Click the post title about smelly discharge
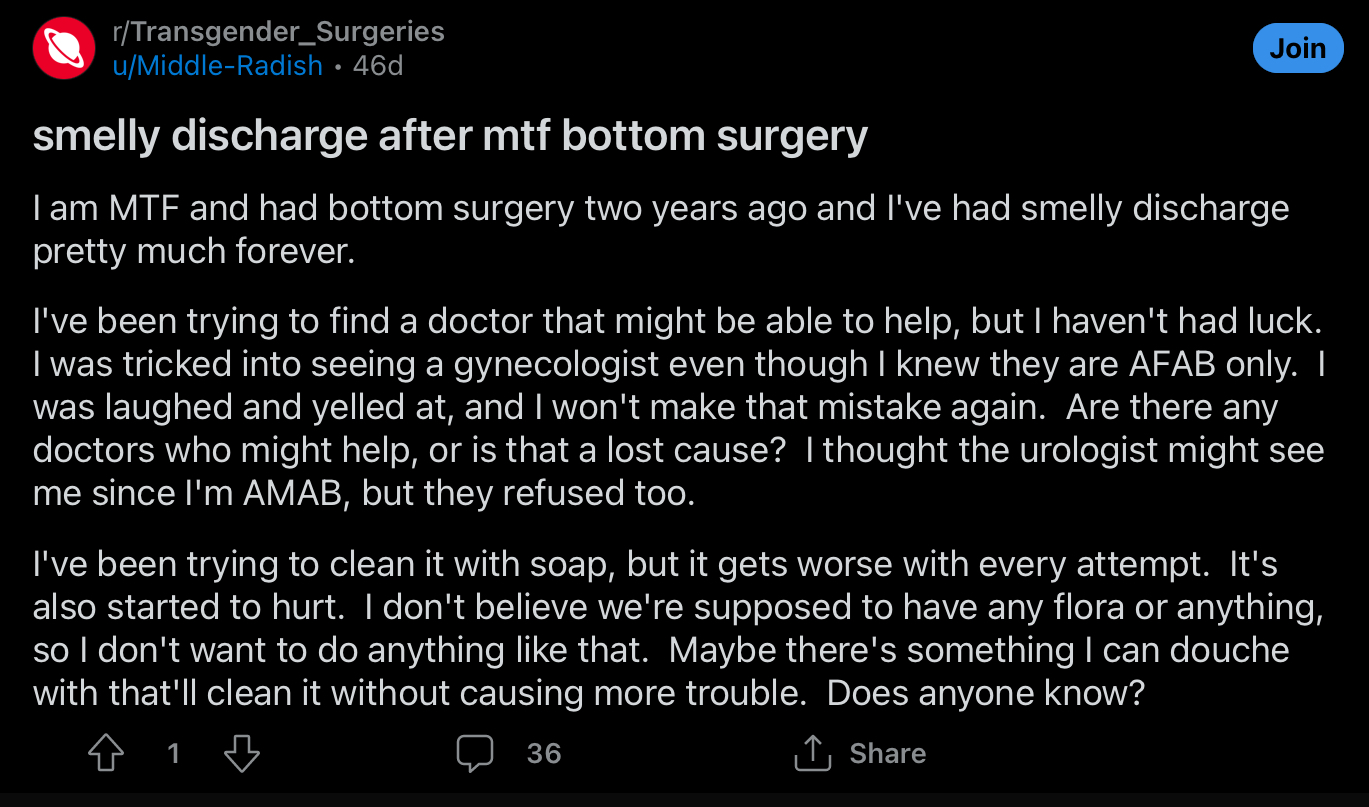 (x=450, y=136)
